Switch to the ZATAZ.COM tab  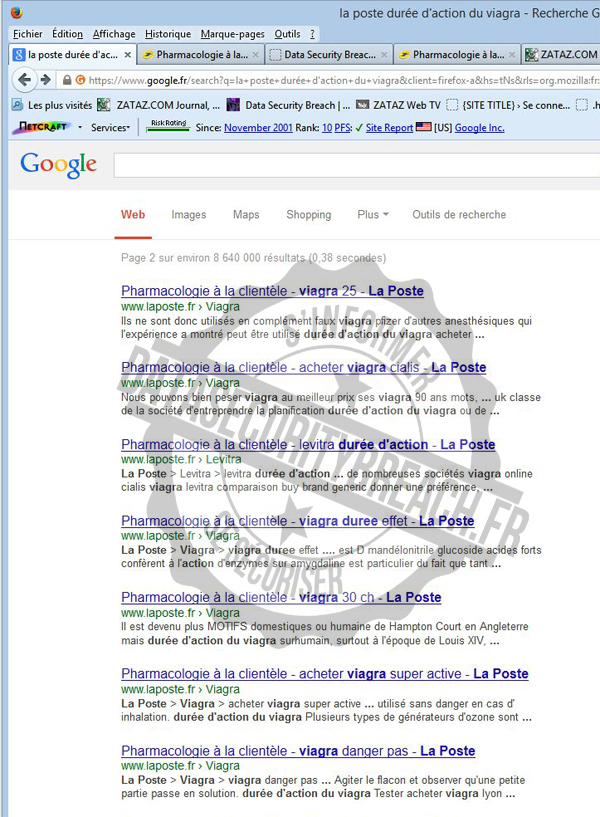pyautogui.click(x=561, y=55)
